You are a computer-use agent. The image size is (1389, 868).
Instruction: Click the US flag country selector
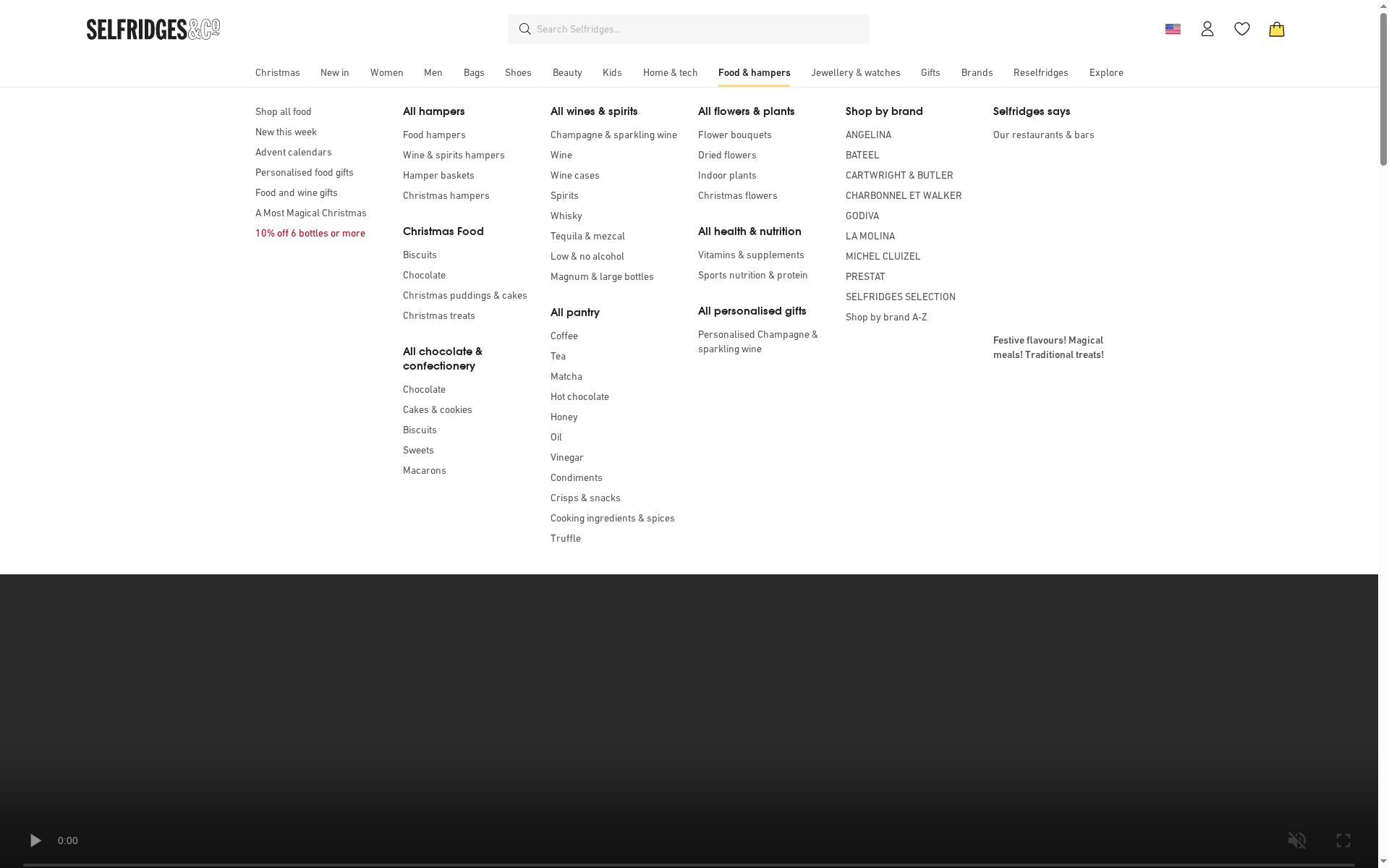click(1173, 29)
